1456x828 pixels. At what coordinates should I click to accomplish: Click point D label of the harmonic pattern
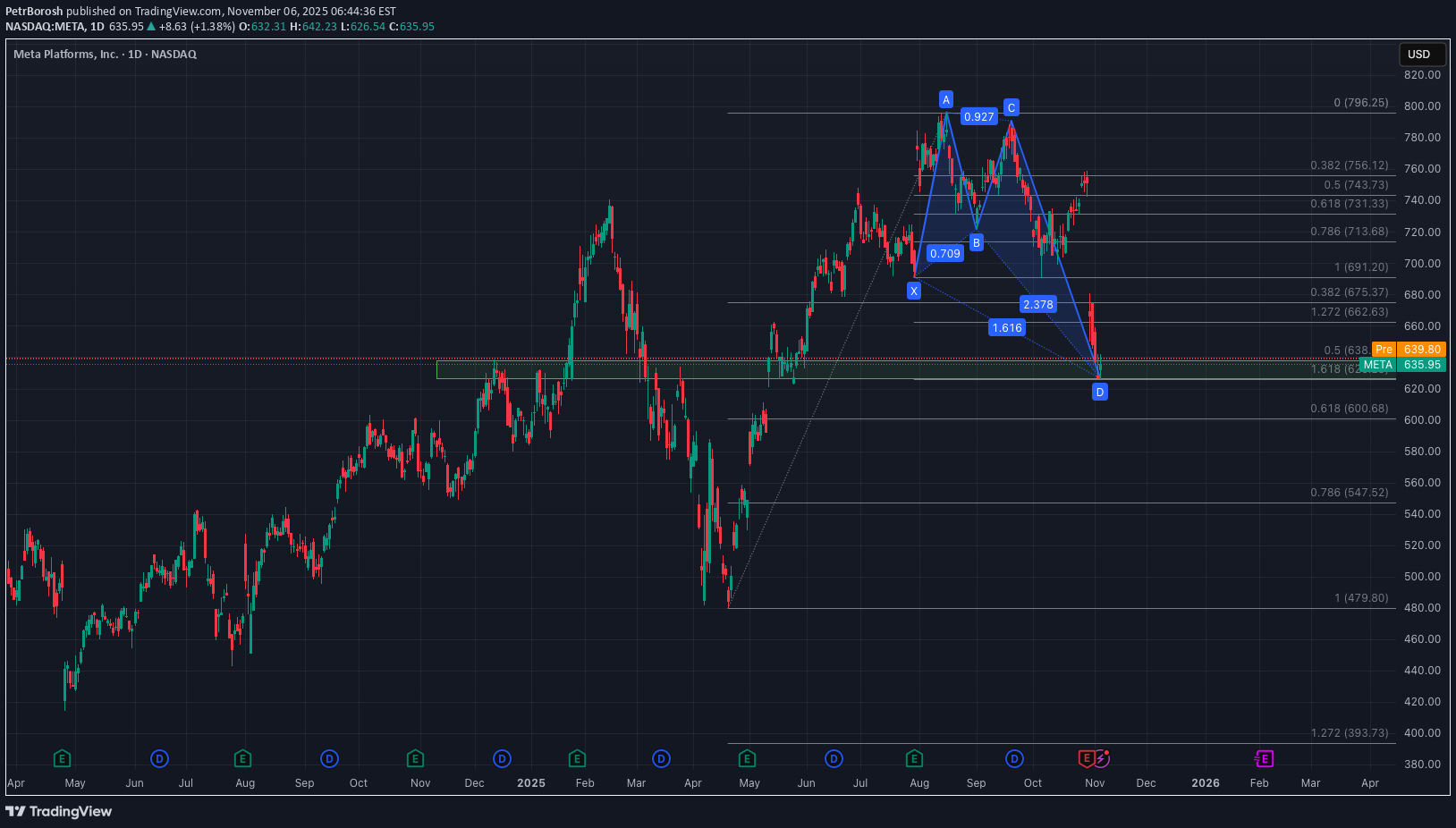click(1098, 391)
